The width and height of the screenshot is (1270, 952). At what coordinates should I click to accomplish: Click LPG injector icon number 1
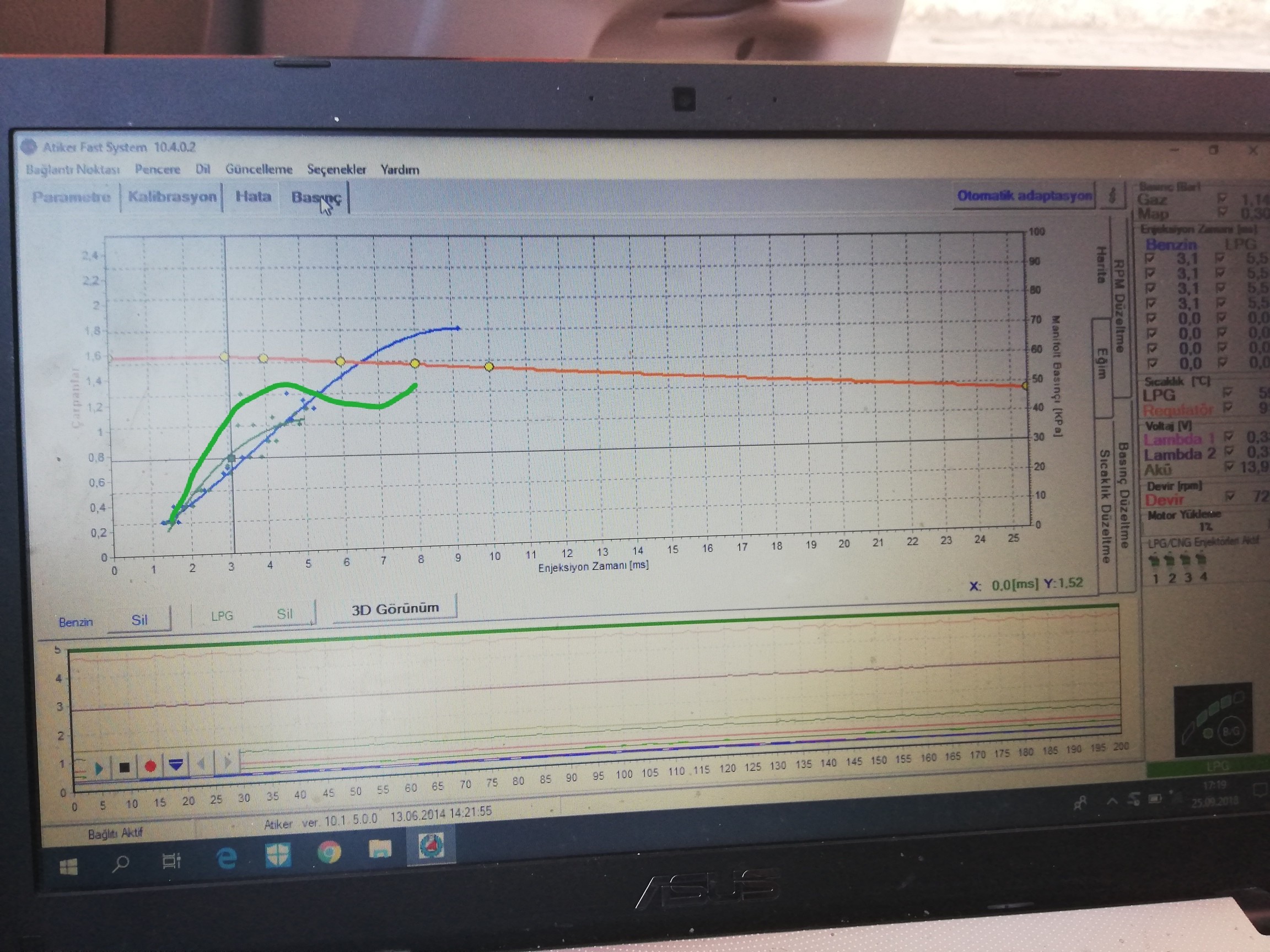pyautogui.click(x=1155, y=559)
